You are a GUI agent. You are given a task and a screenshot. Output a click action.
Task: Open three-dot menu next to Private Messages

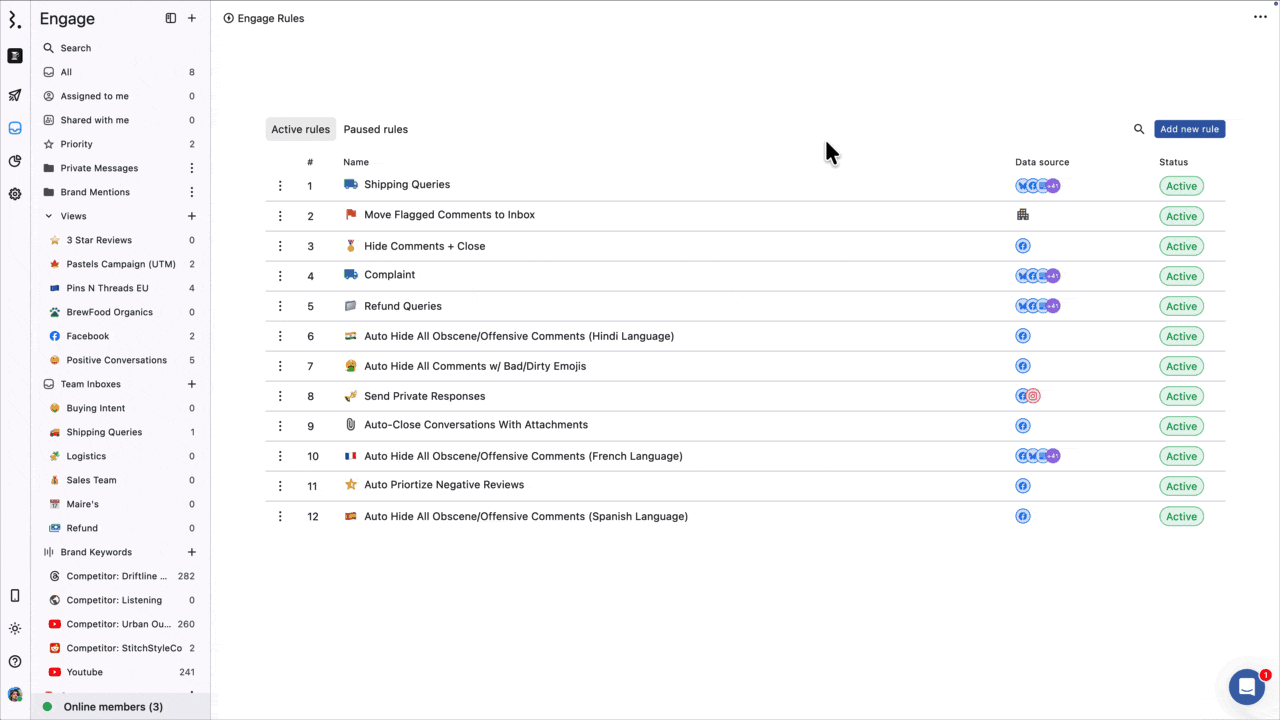(192, 168)
